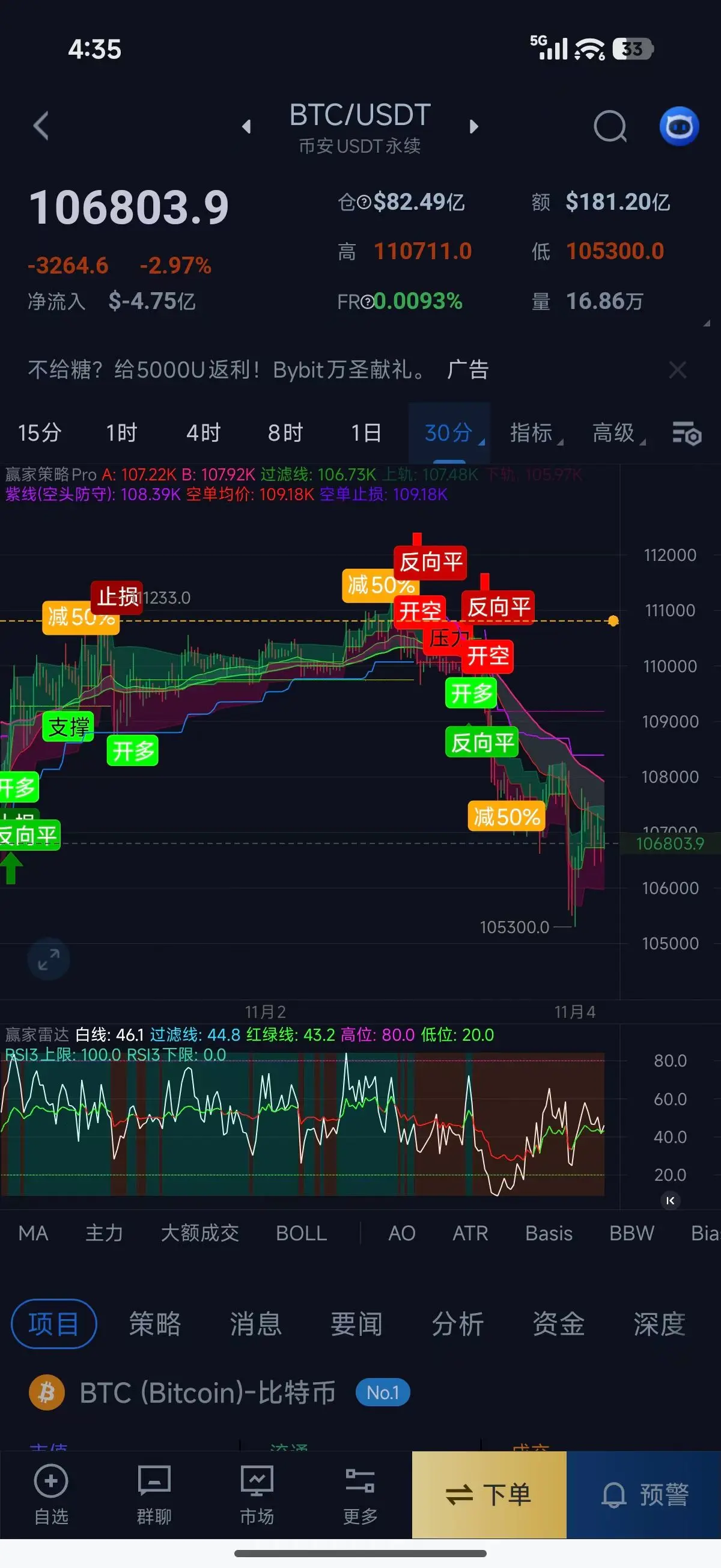The width and height of the screenshot is (721, 1568).
Task: Select the 1时 timeframe
Action: click(x=122, y=433)
